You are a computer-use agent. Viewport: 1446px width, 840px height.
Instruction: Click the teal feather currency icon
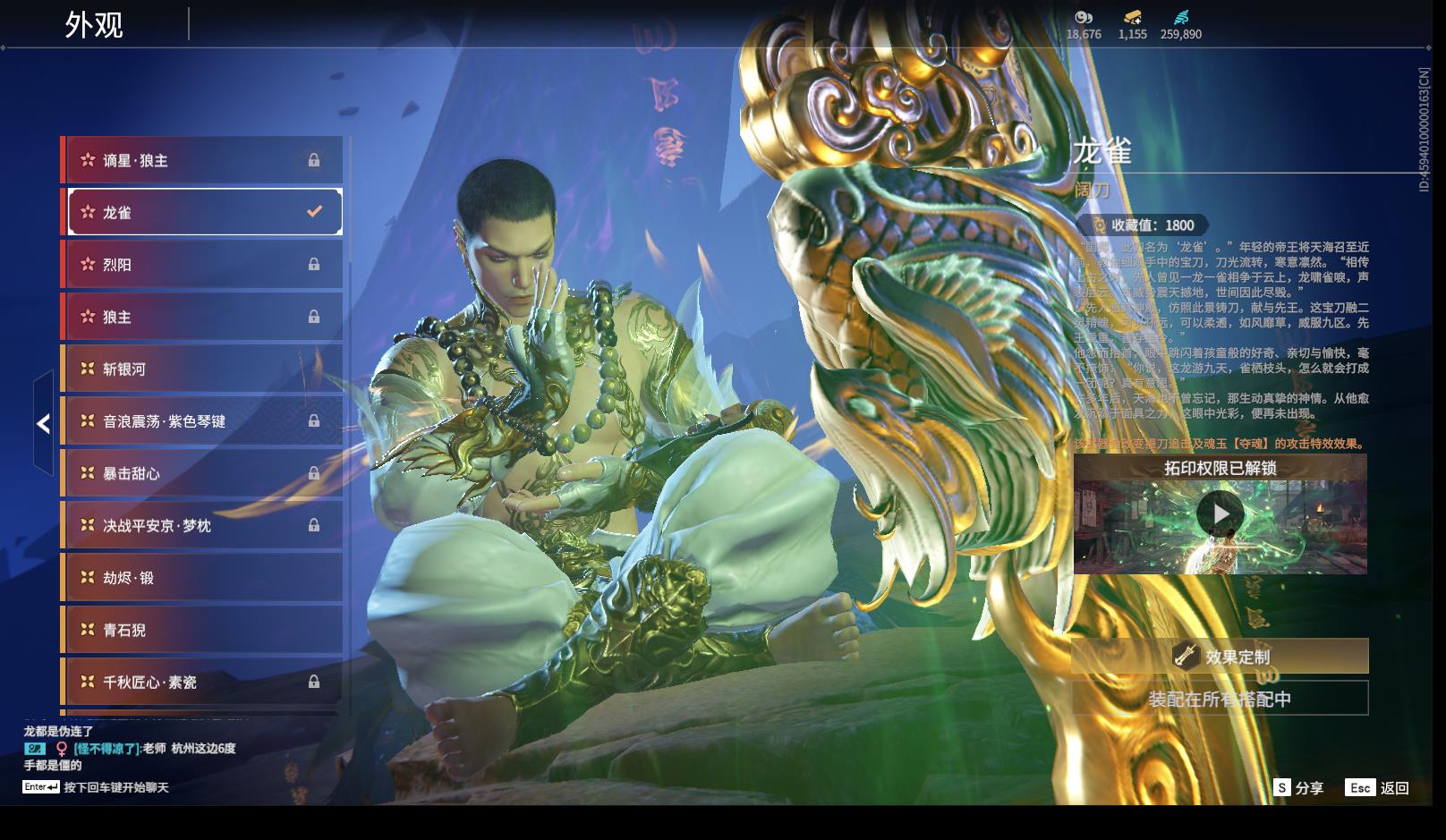pos(1180,17)
